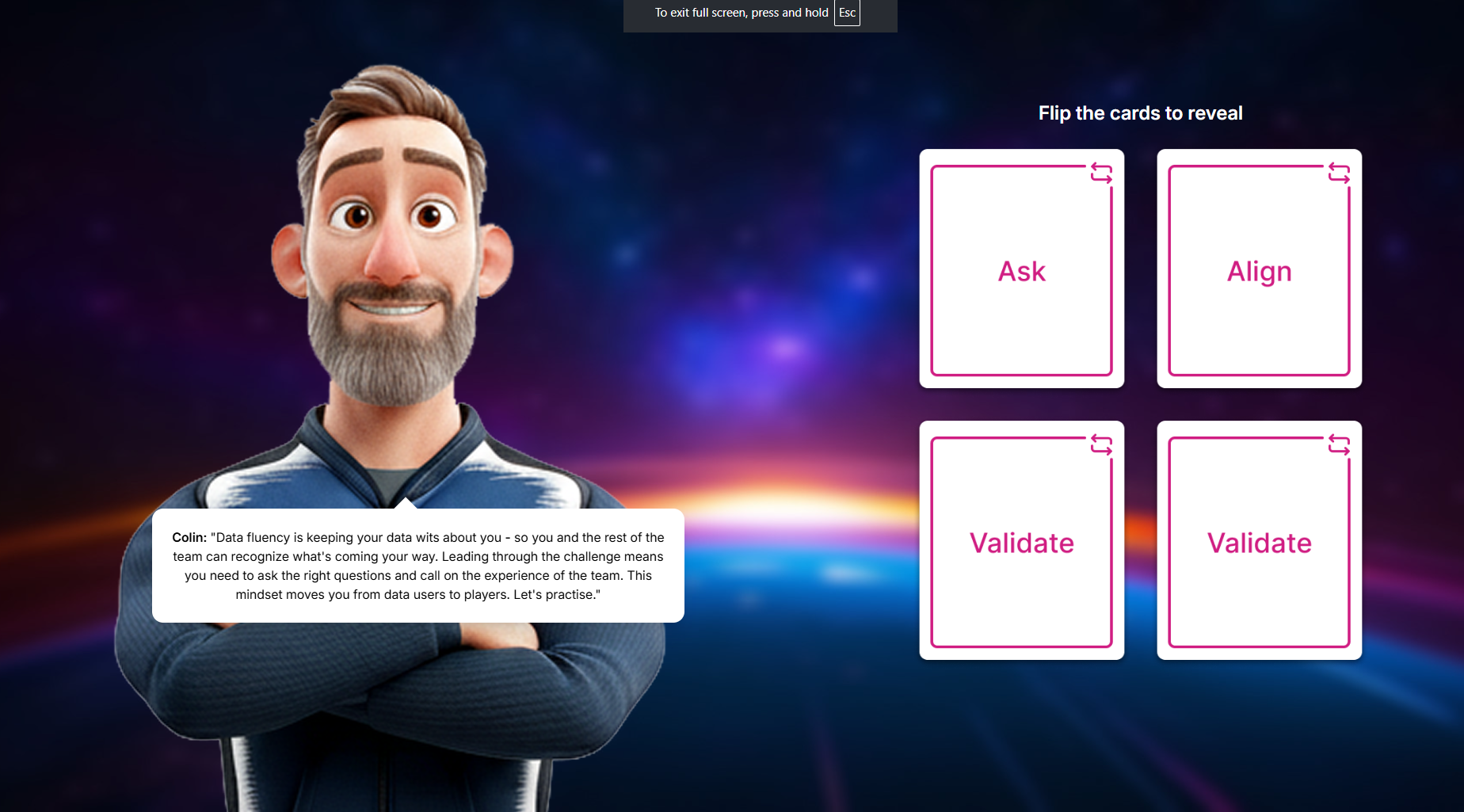Reveal the Validate card beneath the Align card
This screenshot has width=1464, height=812.
[x=1259, y=543]
